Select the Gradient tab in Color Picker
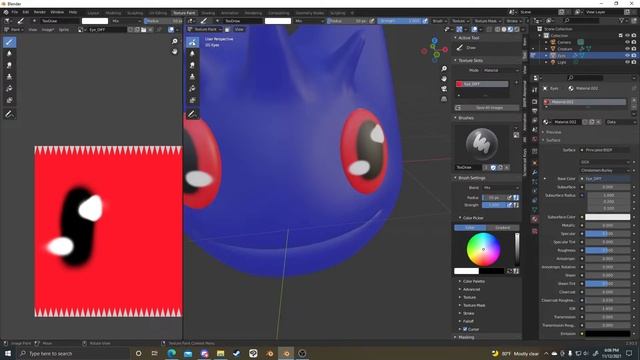 [502, 228]
